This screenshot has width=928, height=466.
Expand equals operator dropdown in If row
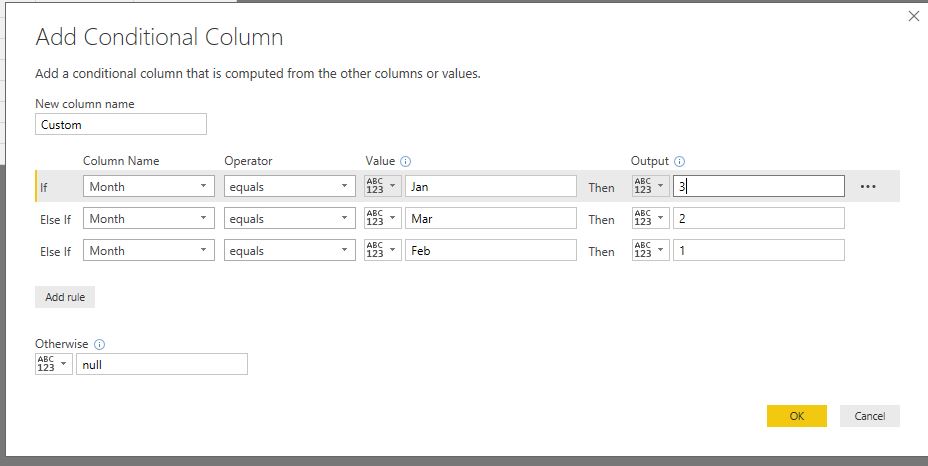289,186
